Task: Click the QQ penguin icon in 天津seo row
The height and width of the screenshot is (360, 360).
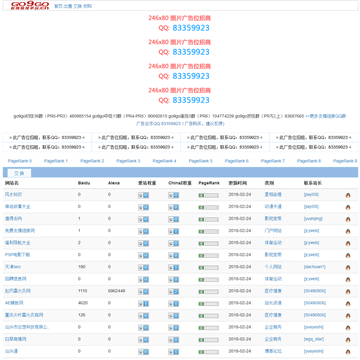Action: click(348, 268)
